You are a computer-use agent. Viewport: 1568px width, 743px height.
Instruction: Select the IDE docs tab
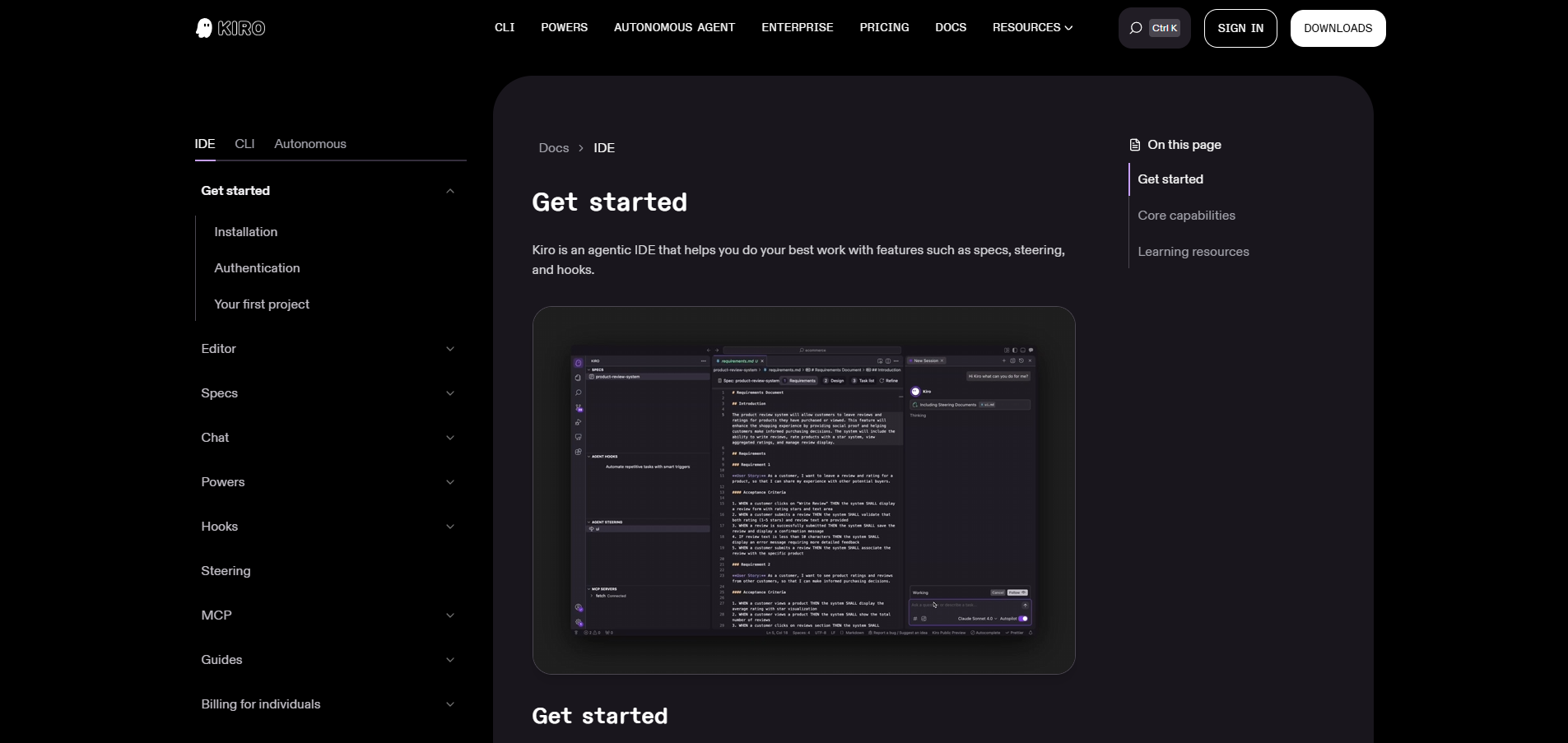(205, 143)
